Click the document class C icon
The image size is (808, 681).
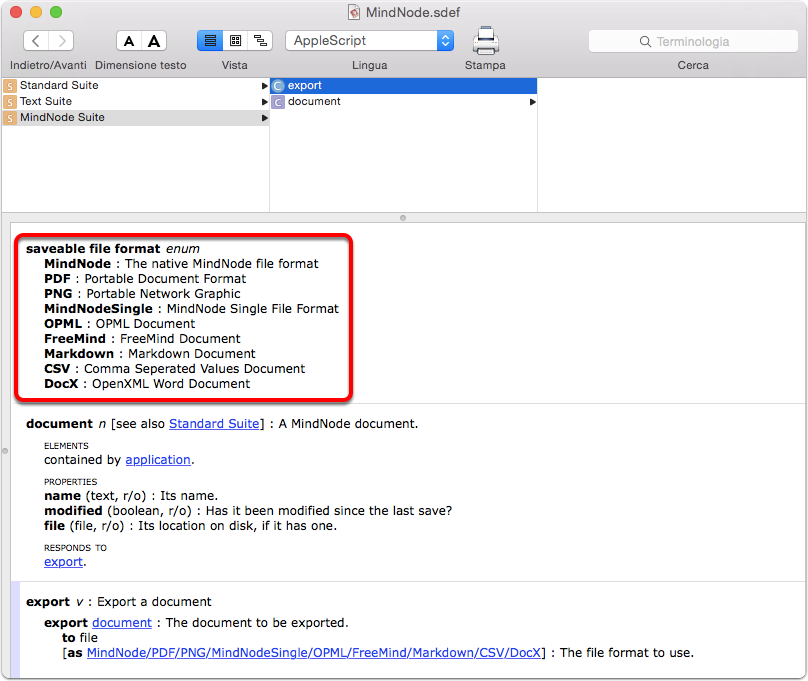(x=278, y=102)
